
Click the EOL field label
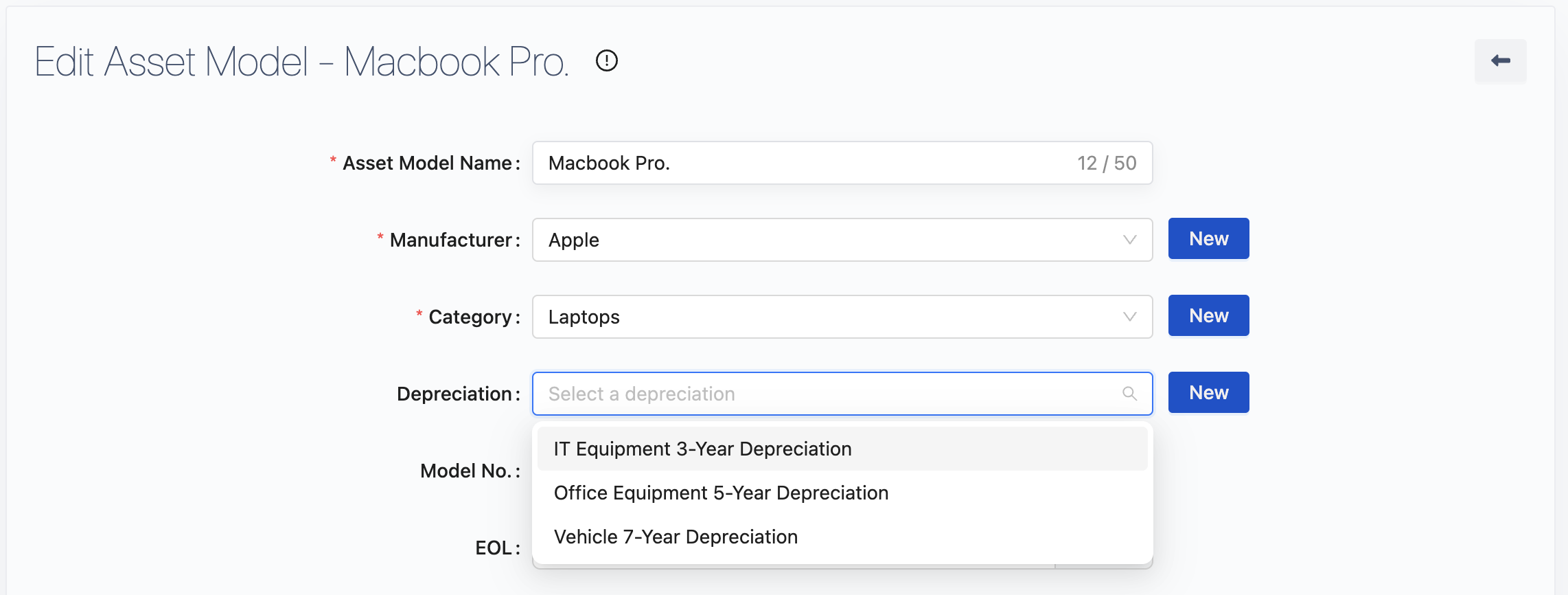tap(494, 548)
